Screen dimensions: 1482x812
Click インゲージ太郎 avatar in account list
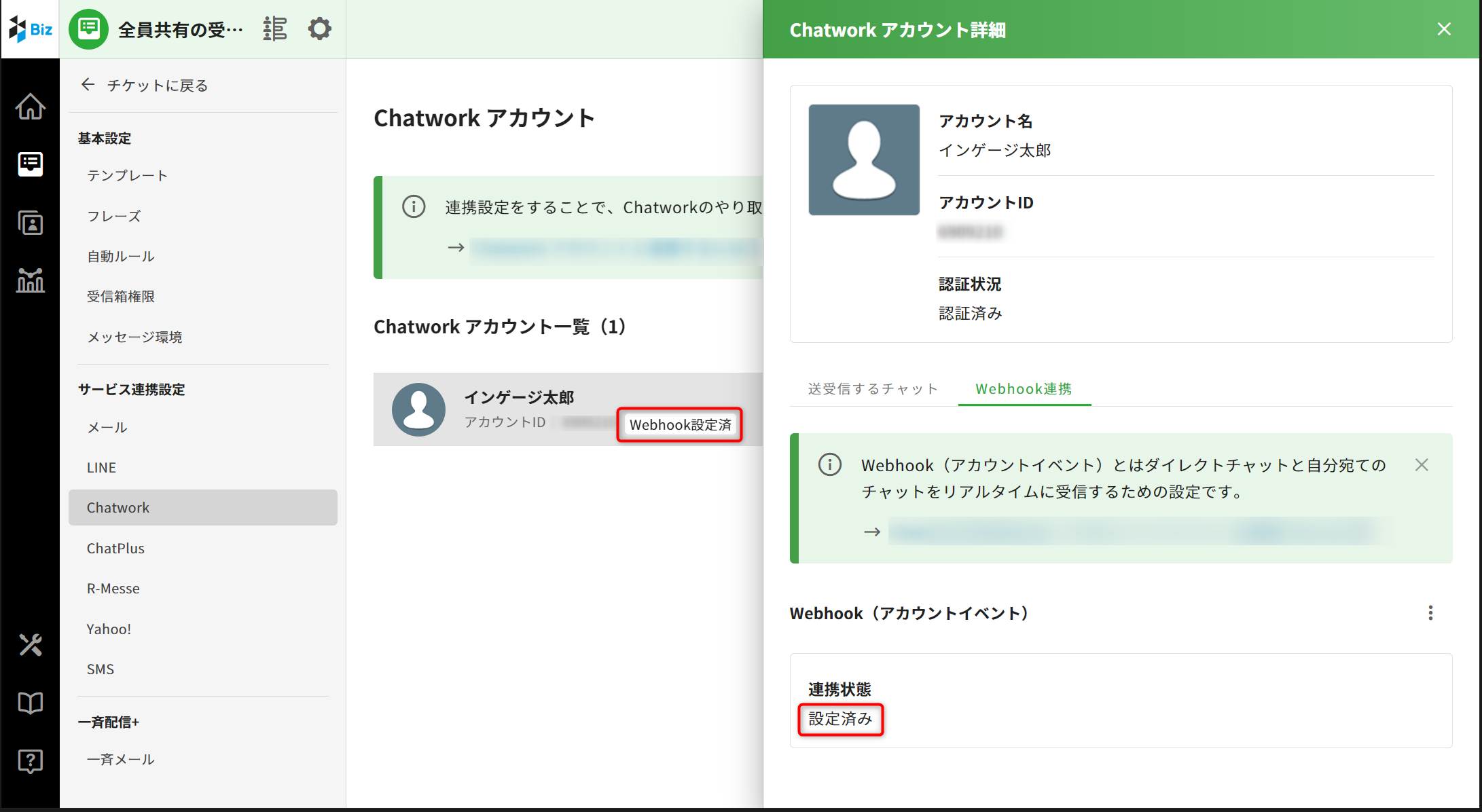pyautogui.click(x=418, y=409)
